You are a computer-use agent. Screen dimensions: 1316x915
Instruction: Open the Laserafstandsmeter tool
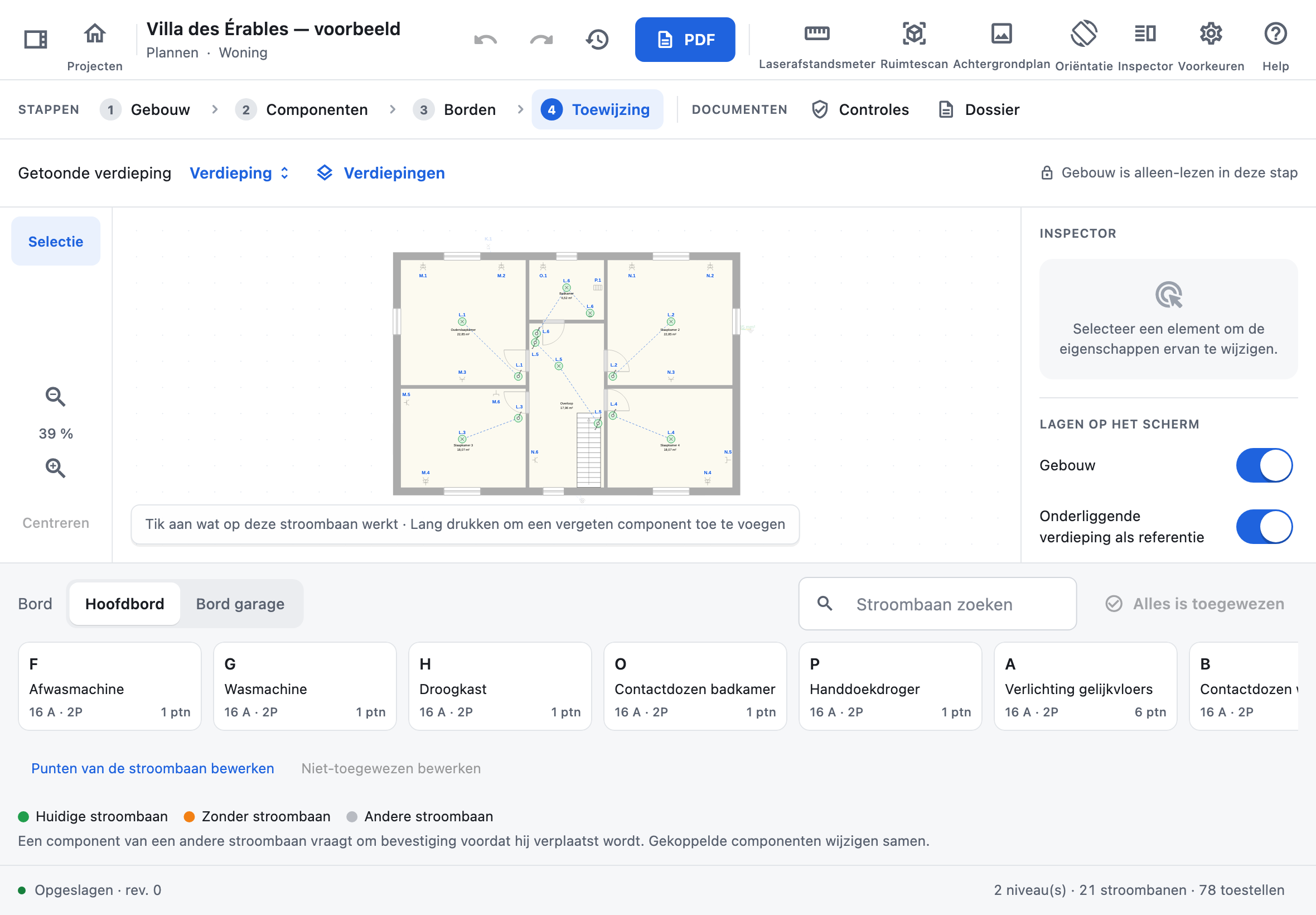(816, 45)
